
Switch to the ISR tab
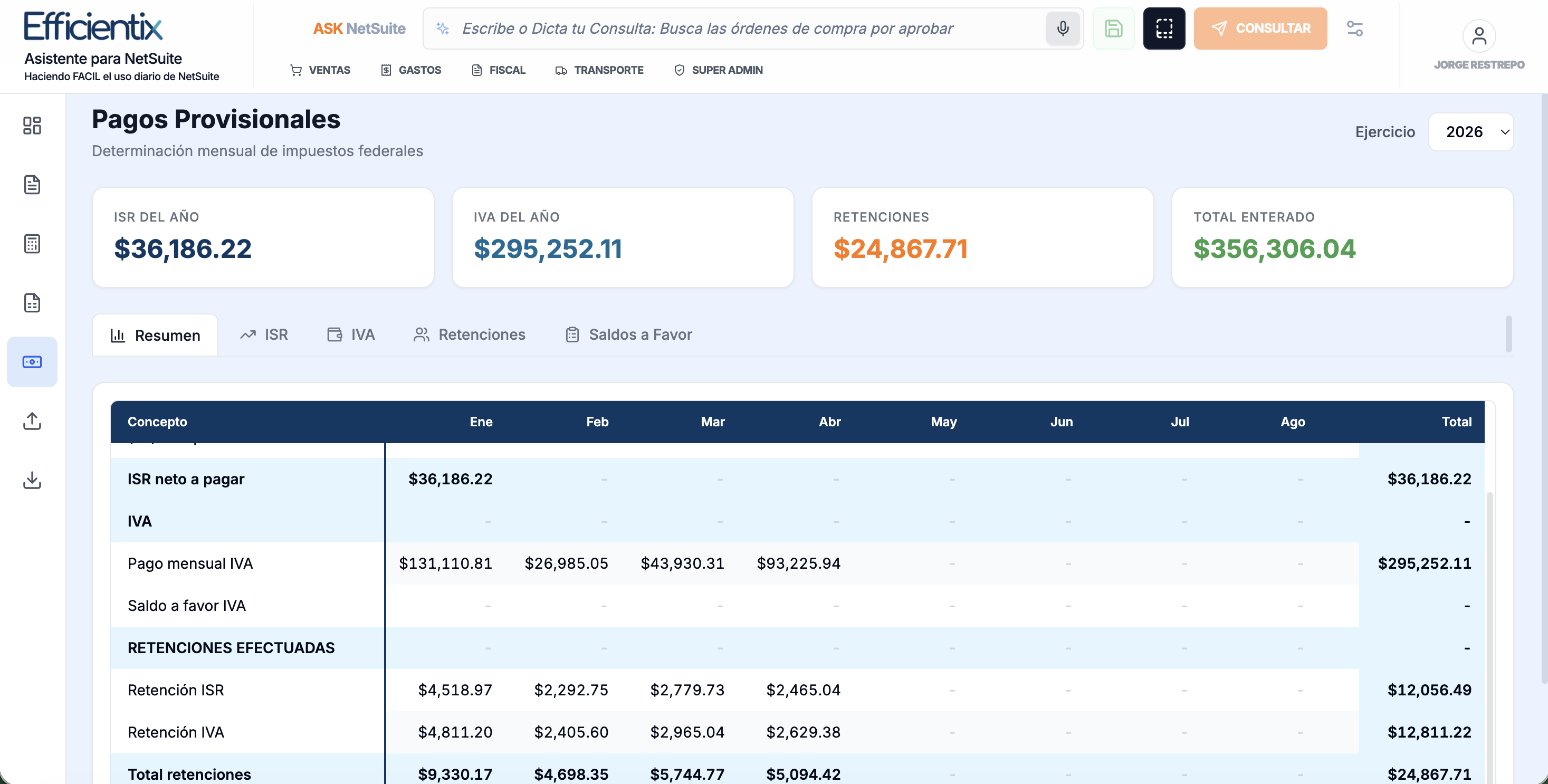coord(264,334)
